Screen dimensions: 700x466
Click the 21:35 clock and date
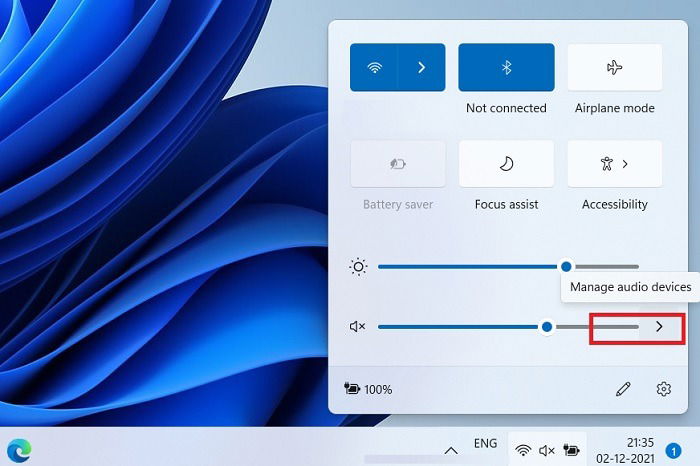click(x=625, y=450)
